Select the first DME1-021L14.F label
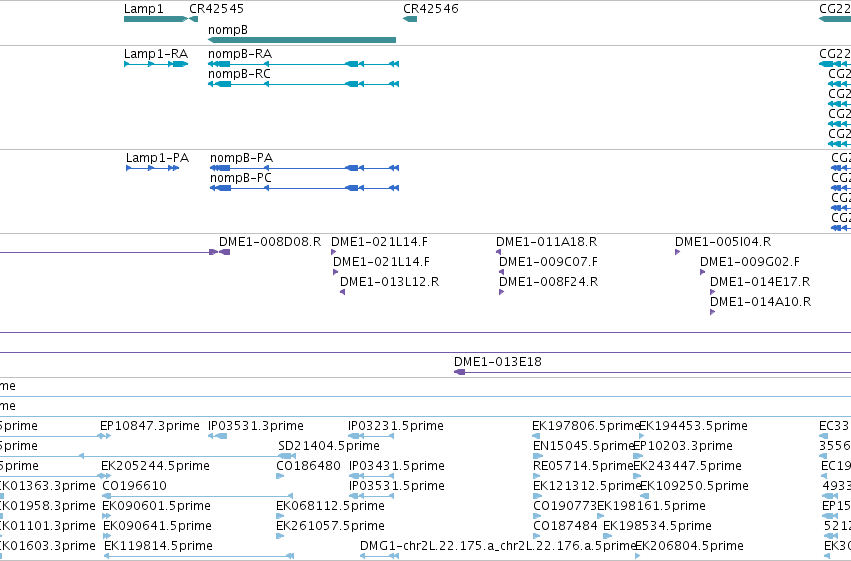Image resolution: width=851 pixels, height=561 pixels. [379, 241]
